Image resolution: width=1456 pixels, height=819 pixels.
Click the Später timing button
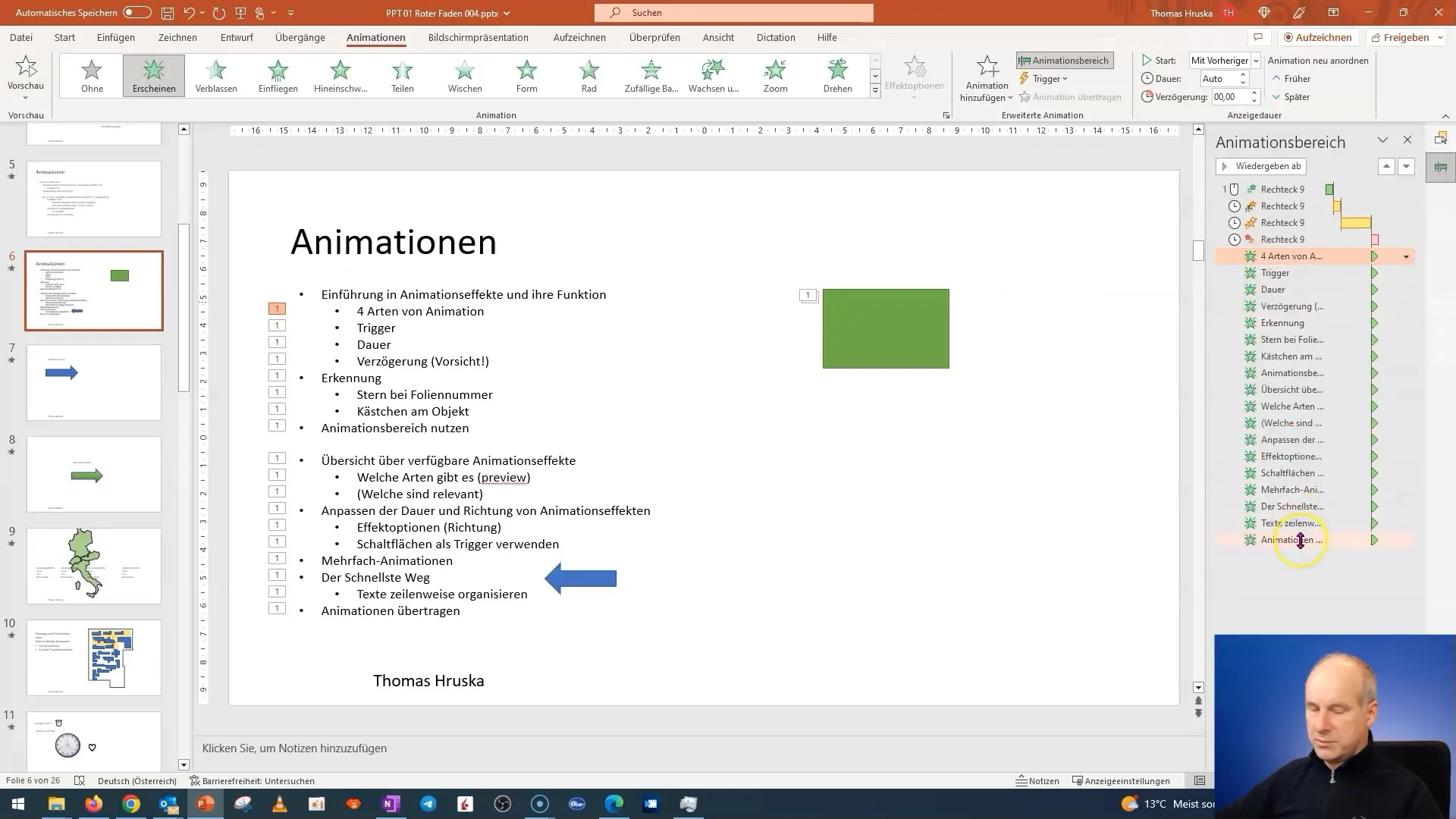click(x=1291, y=96)
